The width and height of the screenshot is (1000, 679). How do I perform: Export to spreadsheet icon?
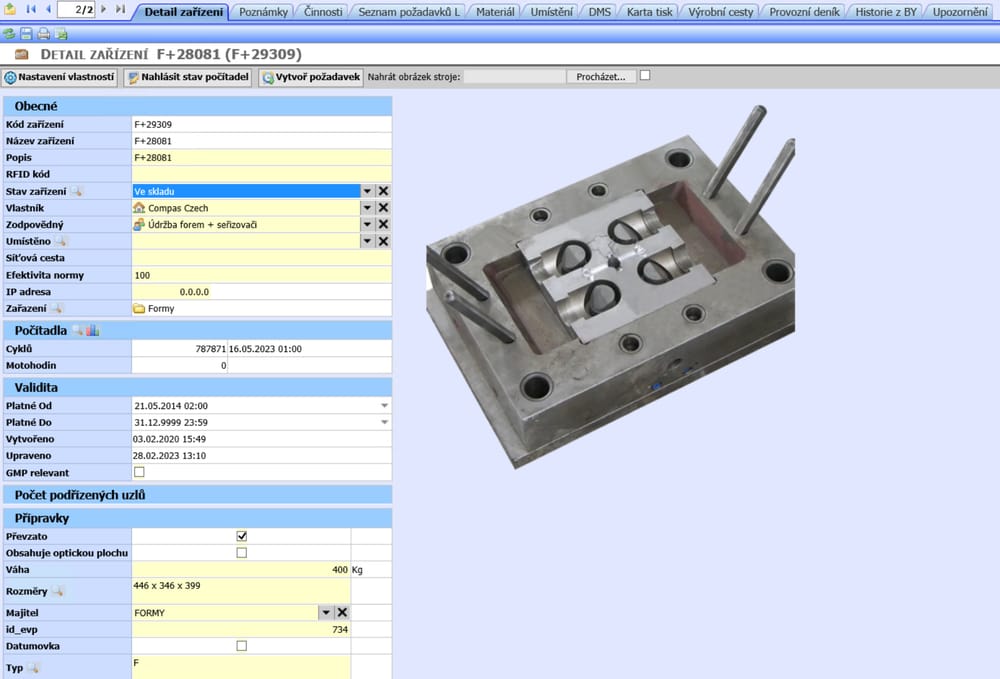[61, 34]
